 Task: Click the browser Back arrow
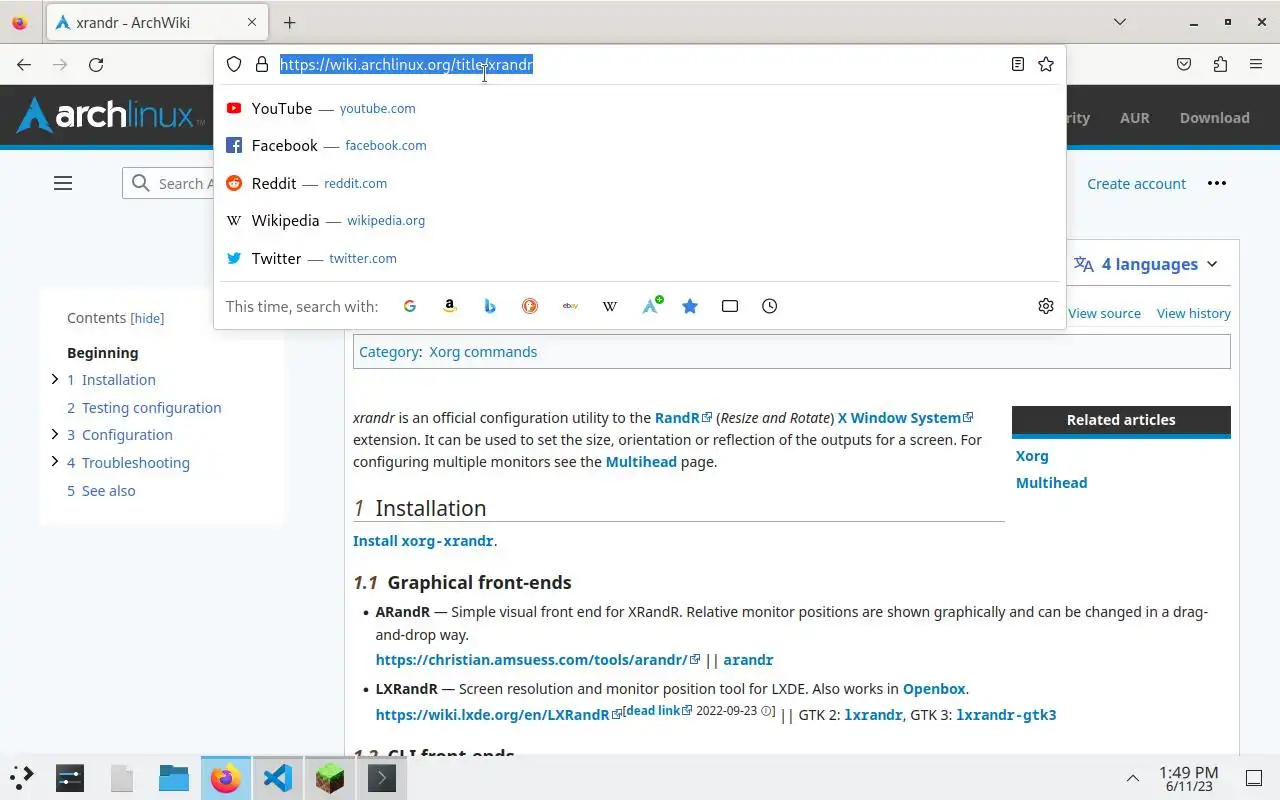pyautogui.click(x=24, y=64)
